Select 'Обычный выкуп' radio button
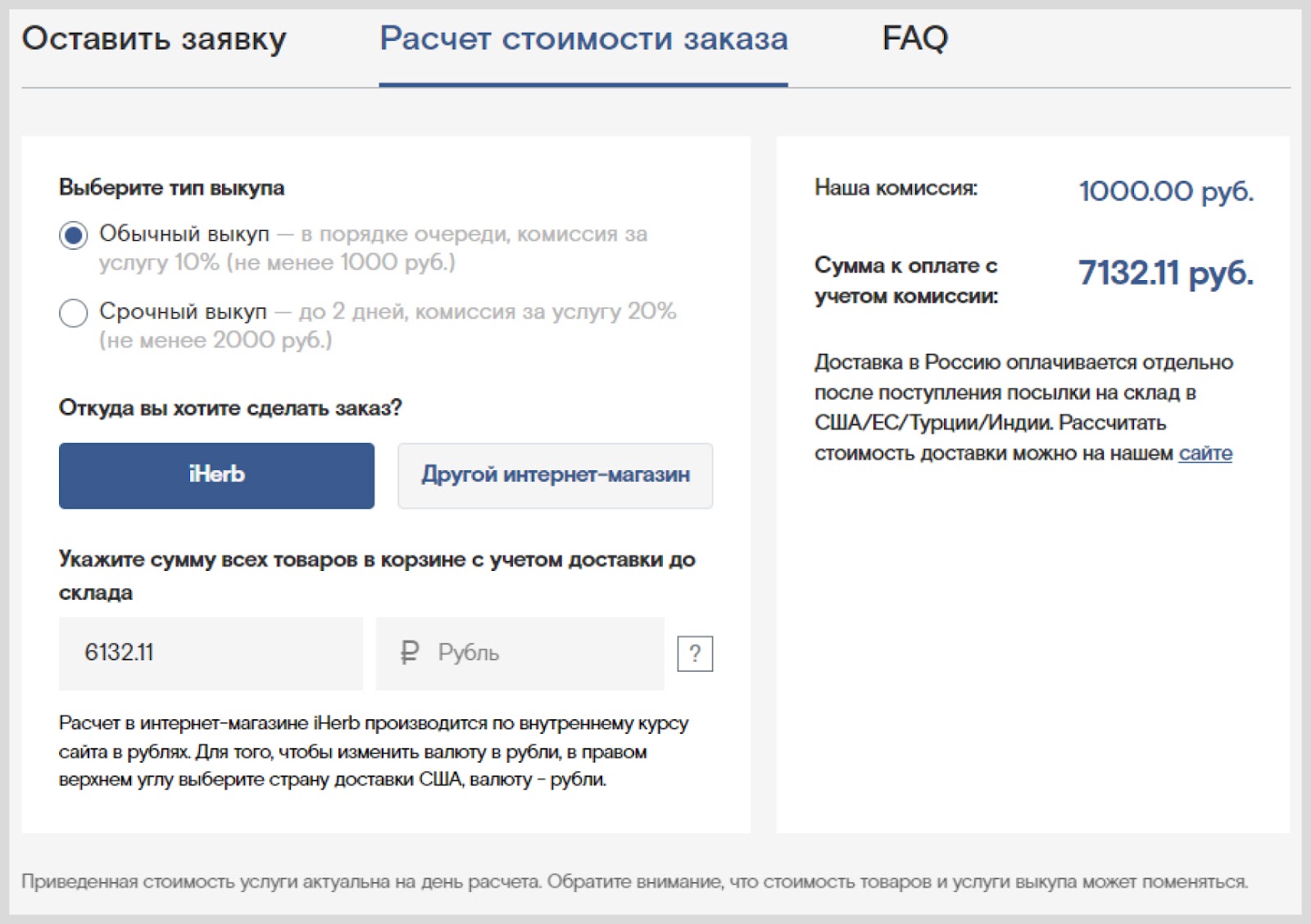The image size is (1311, 924). tap(73, 235)
